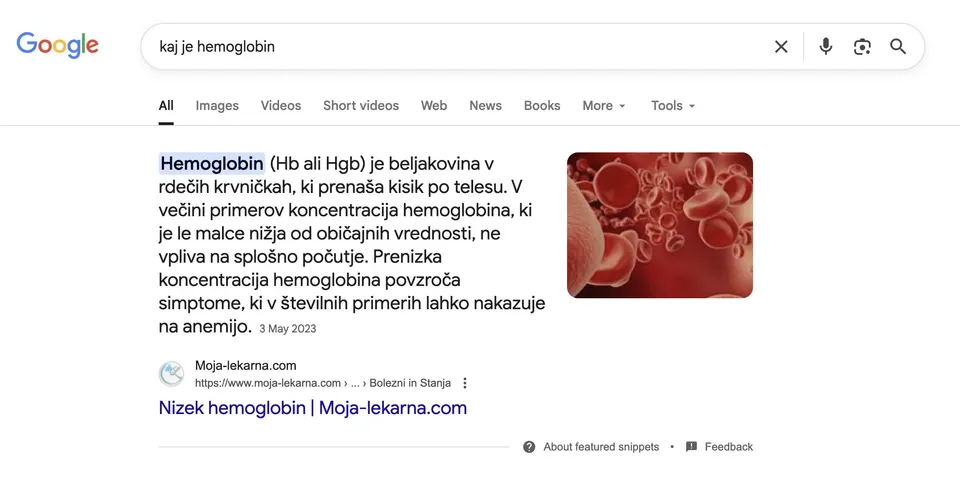Viewport: 960px width, 478px height.
Task: Select the All results tab
Action: 166,105
